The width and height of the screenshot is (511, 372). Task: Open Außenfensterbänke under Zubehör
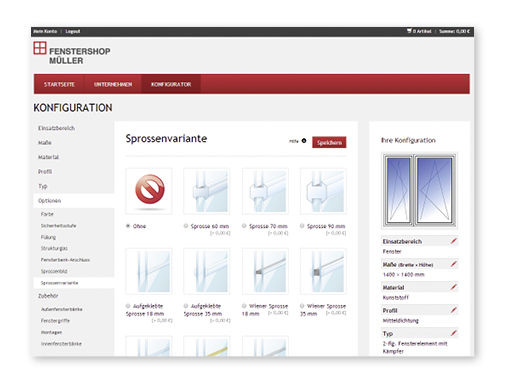[x=61, y=309]
